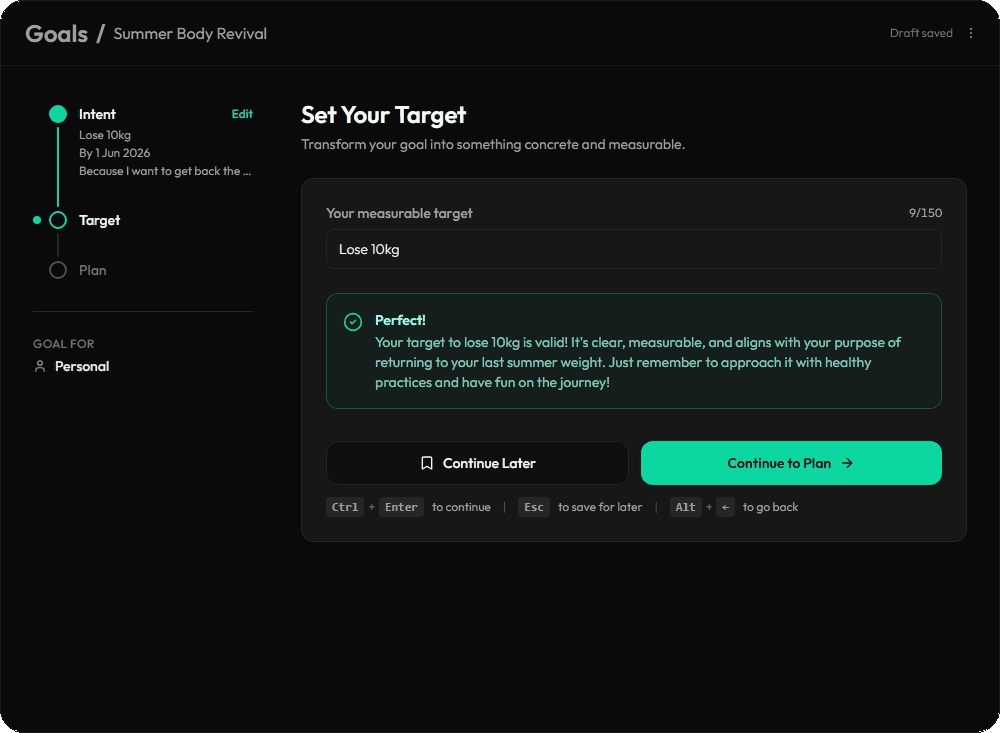
Task: Click the Esc key shortcut chip
Action: click(533, 507)
